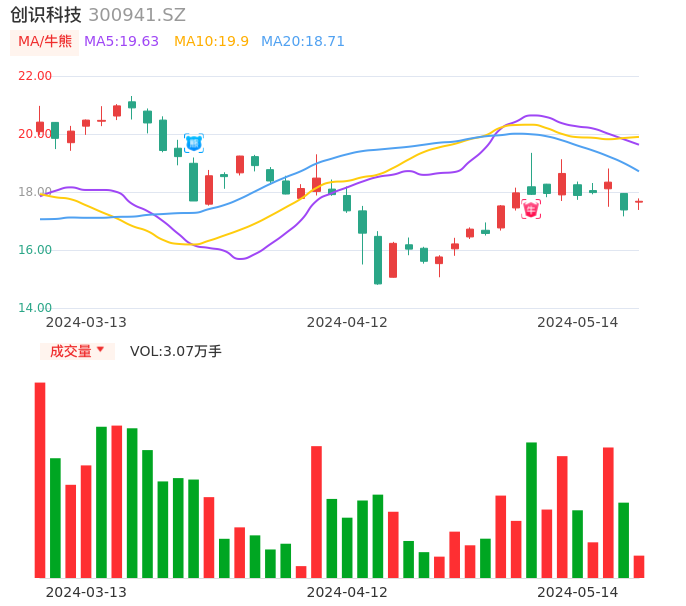Click the VOL:3.07万手 volume readout
Screen dimensions: 686x606
[x=176, y=351]
